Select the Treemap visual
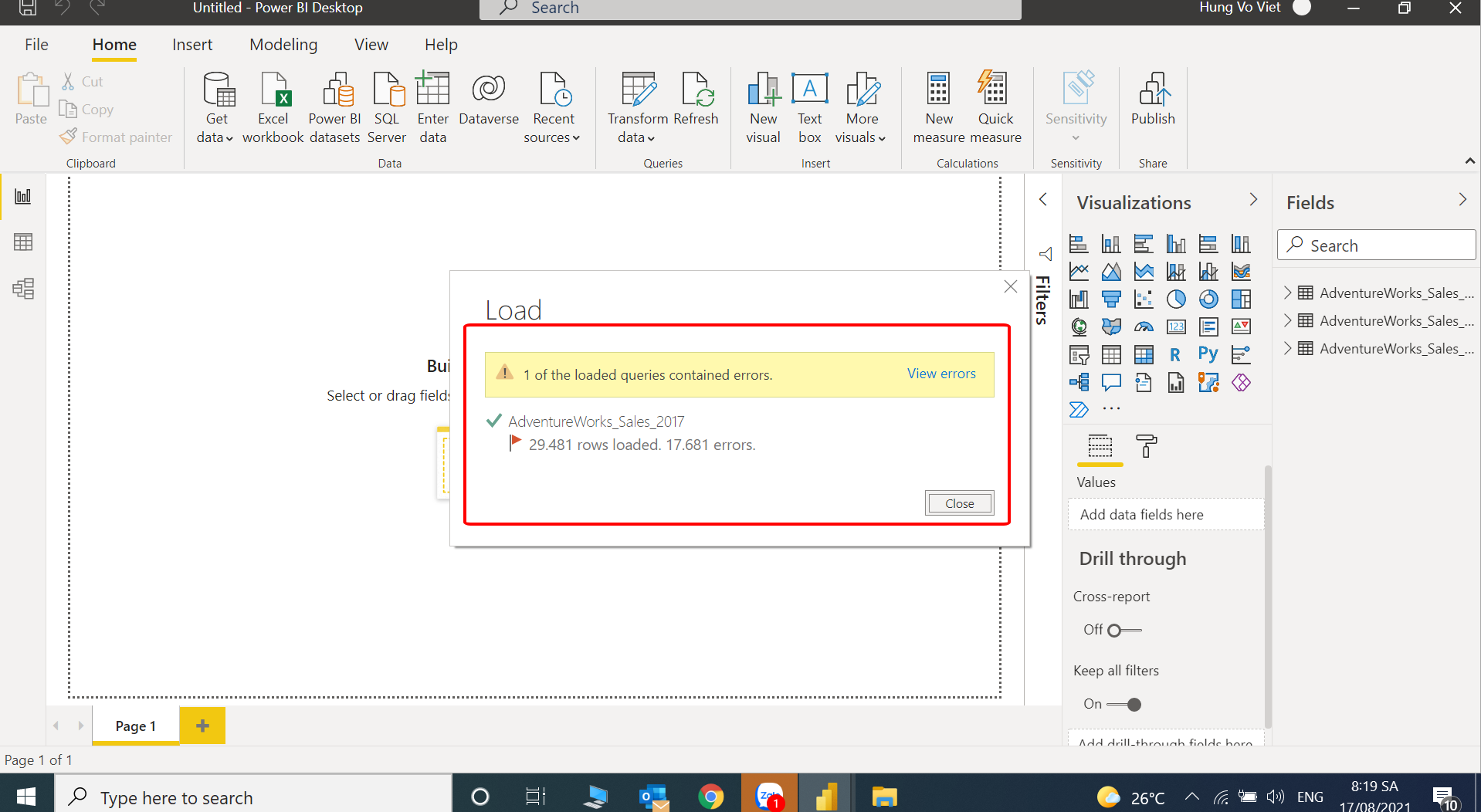The width and height of the screenshot is (1481, 812). pyautogui.click(x=1241, y=299)
